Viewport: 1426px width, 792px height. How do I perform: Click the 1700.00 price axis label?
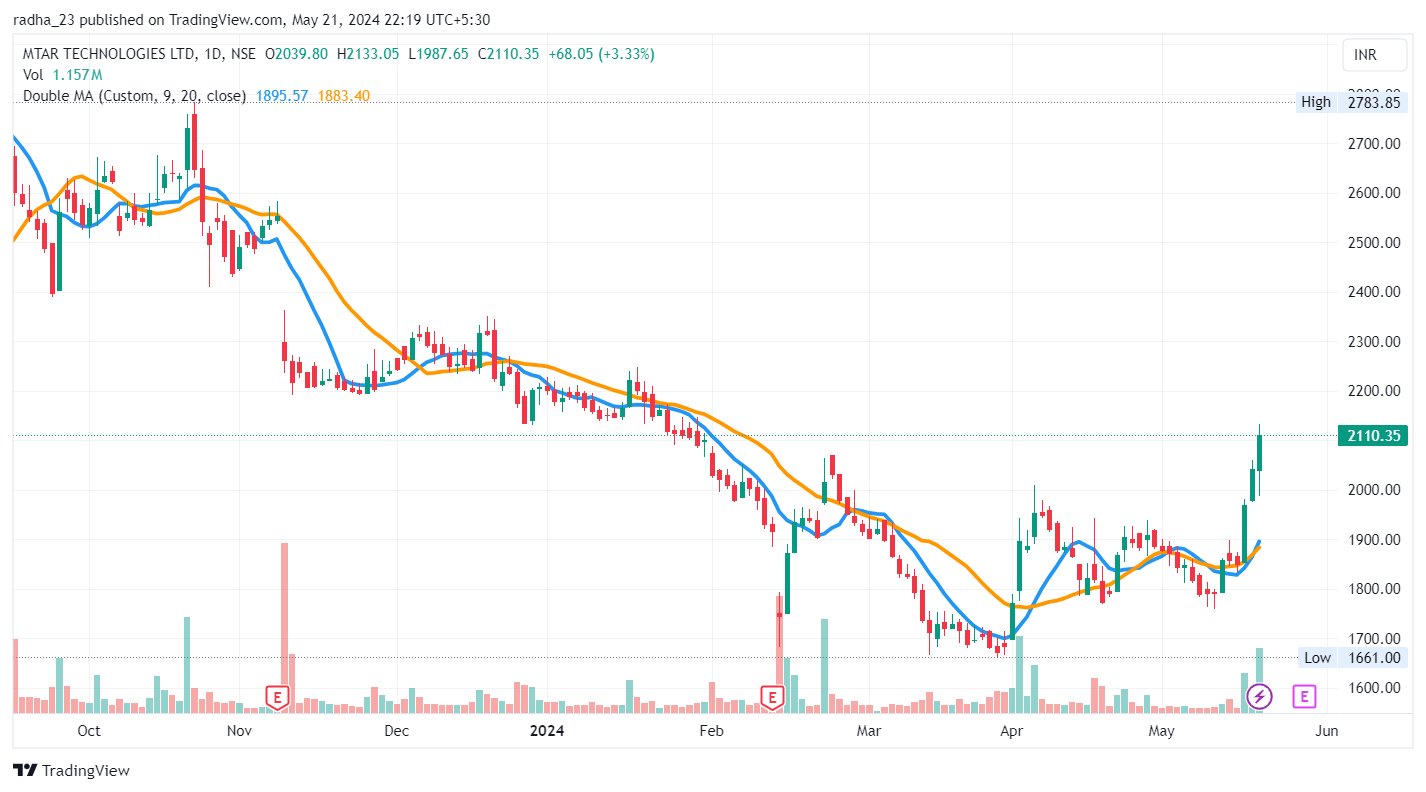1374,639
